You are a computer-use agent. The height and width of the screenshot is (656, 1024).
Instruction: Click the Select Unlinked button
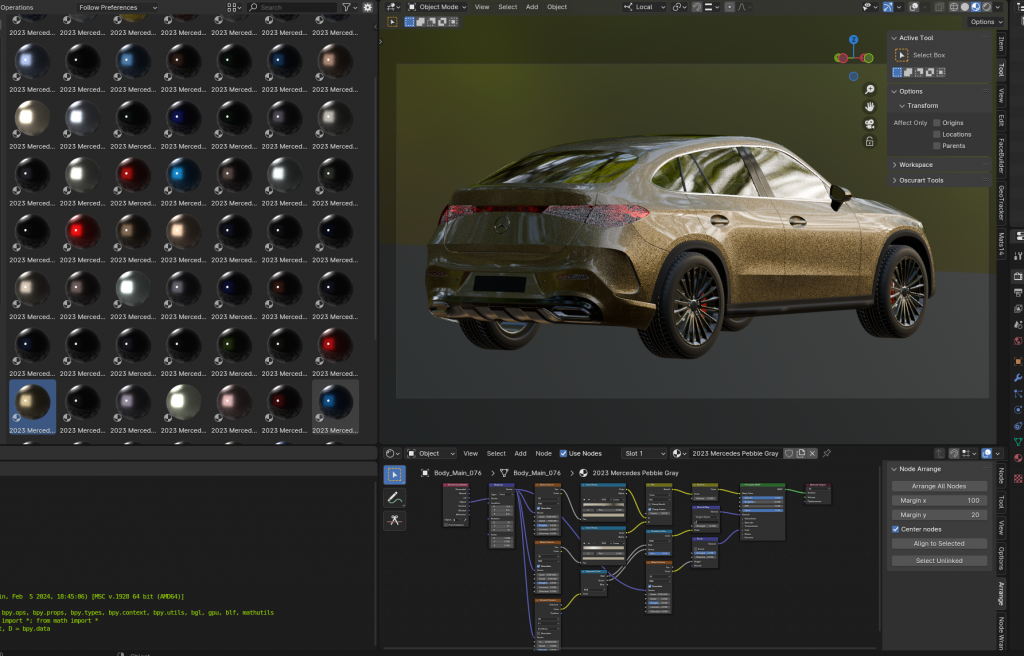pos(939,560)
